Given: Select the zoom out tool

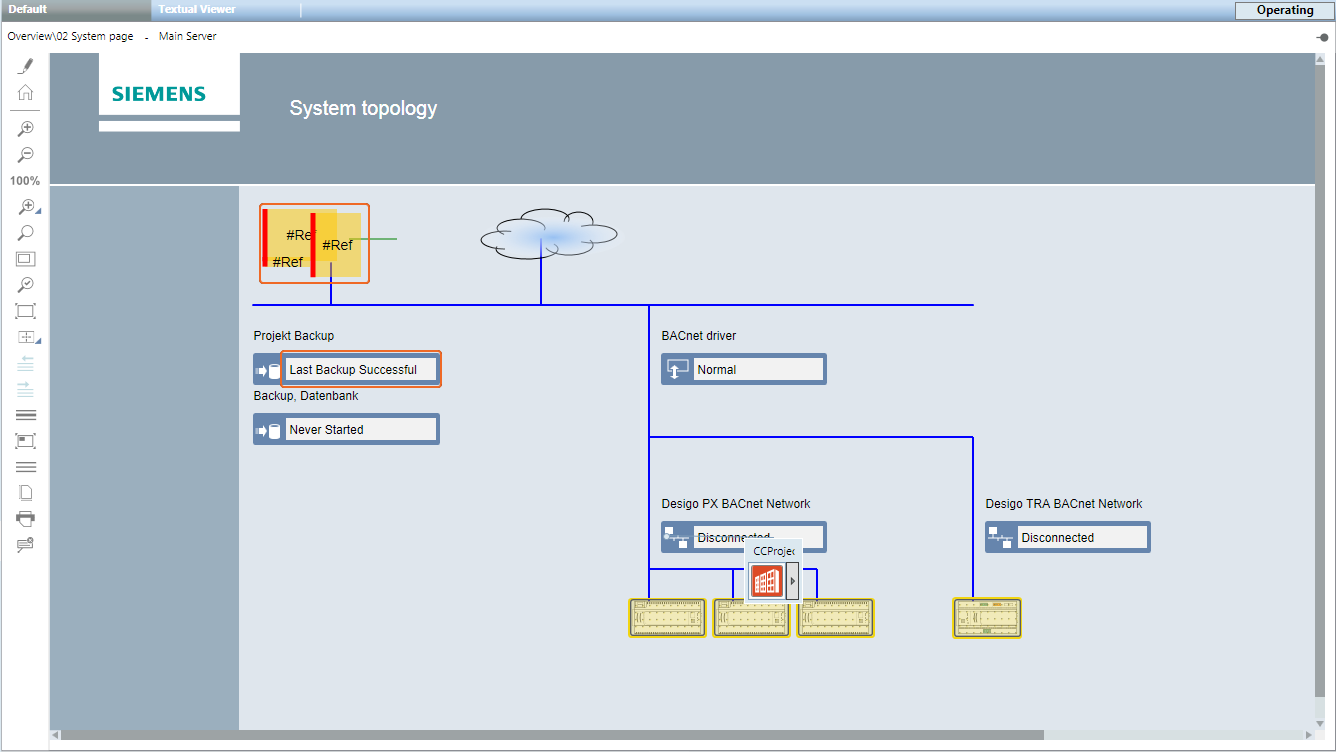Looking at the screenshot, I should 25,154.
